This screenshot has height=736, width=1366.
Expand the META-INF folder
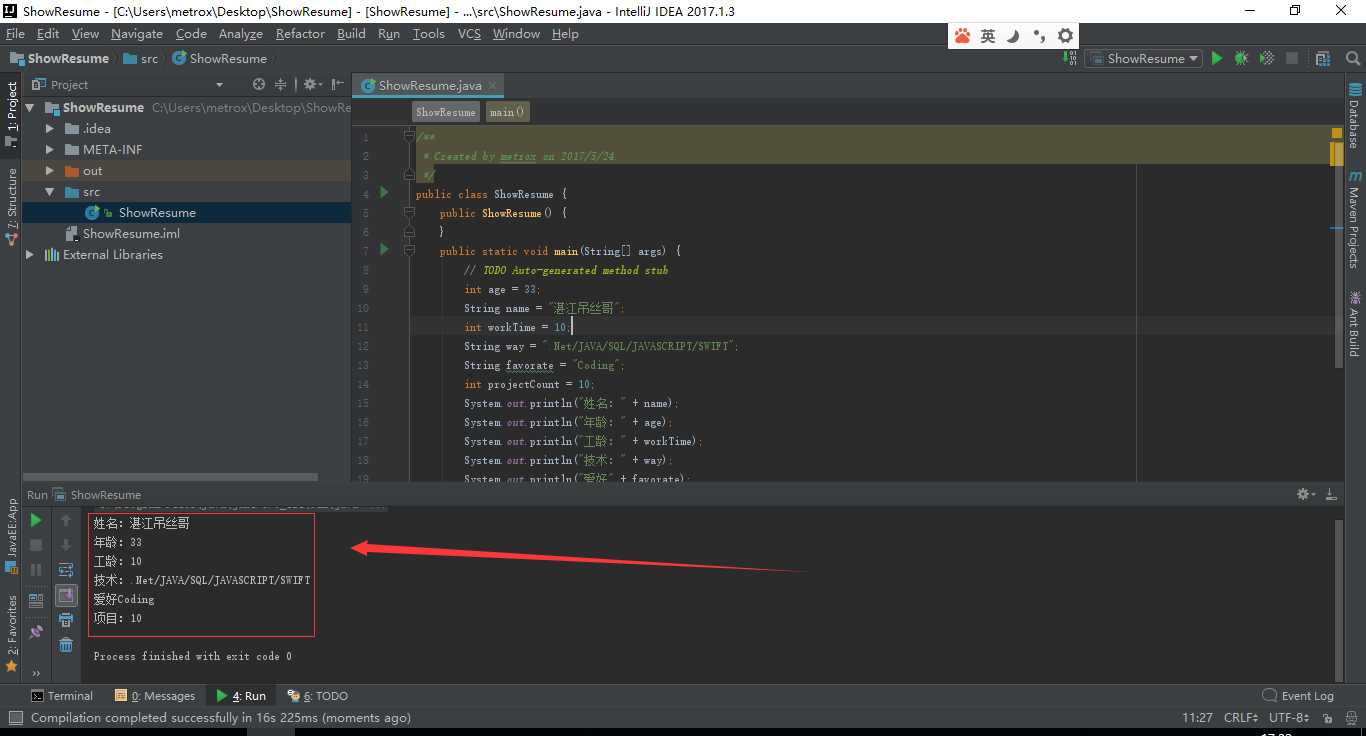point(50,150)
